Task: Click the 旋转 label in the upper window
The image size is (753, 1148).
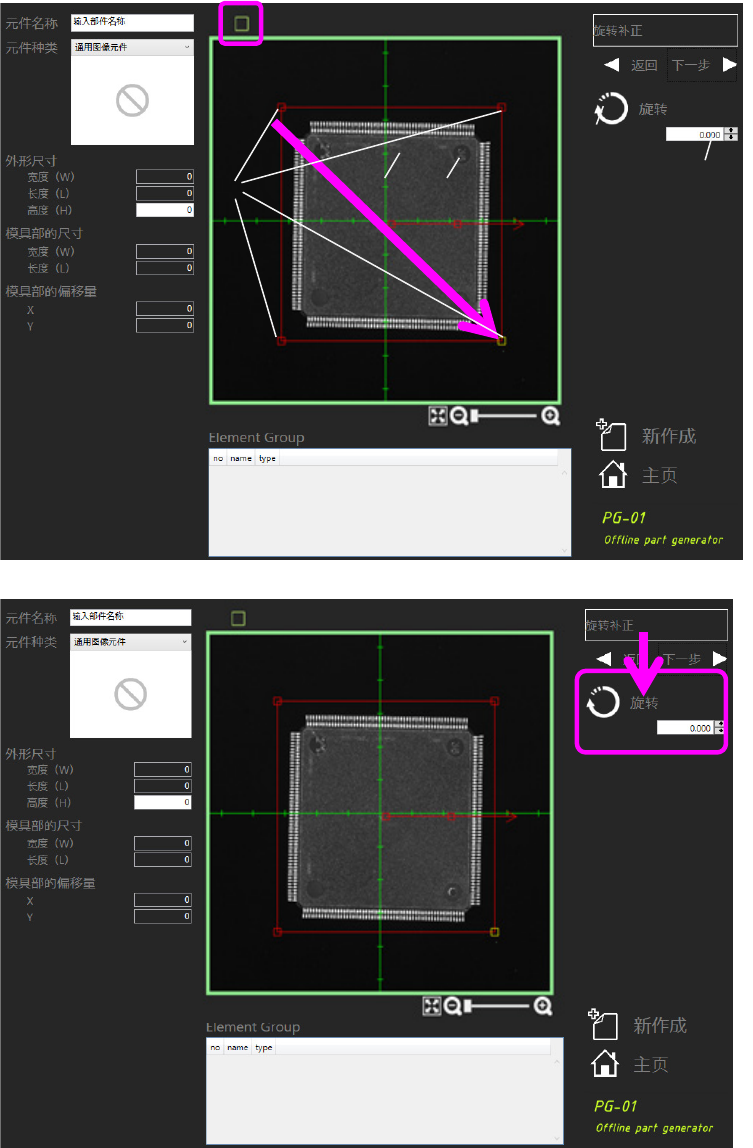Action: 653,109
